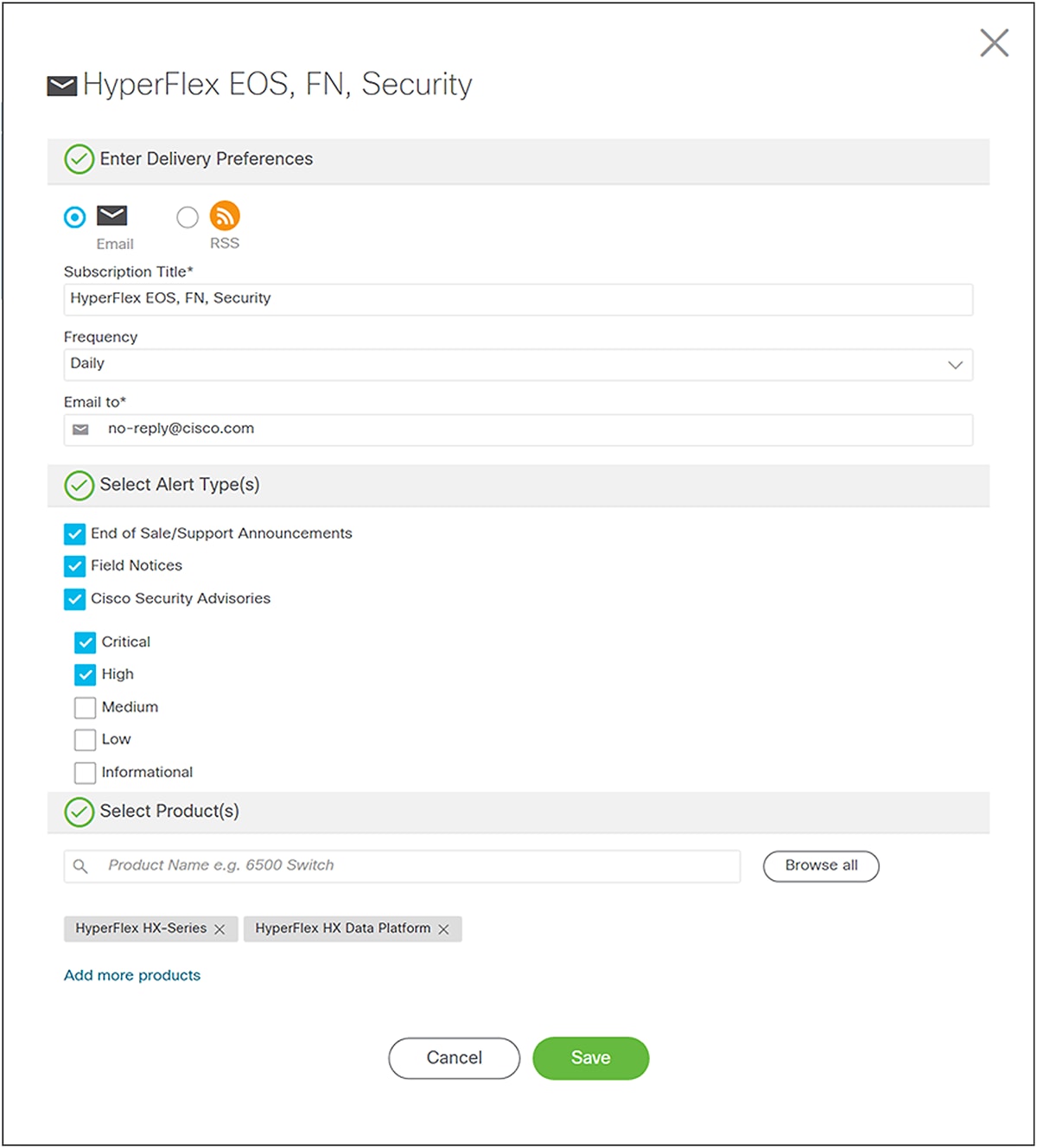The image size is (1037, 1148).
Task: Uncheck End of Sale/Support Announcements
Action: (x=75, y=533)
